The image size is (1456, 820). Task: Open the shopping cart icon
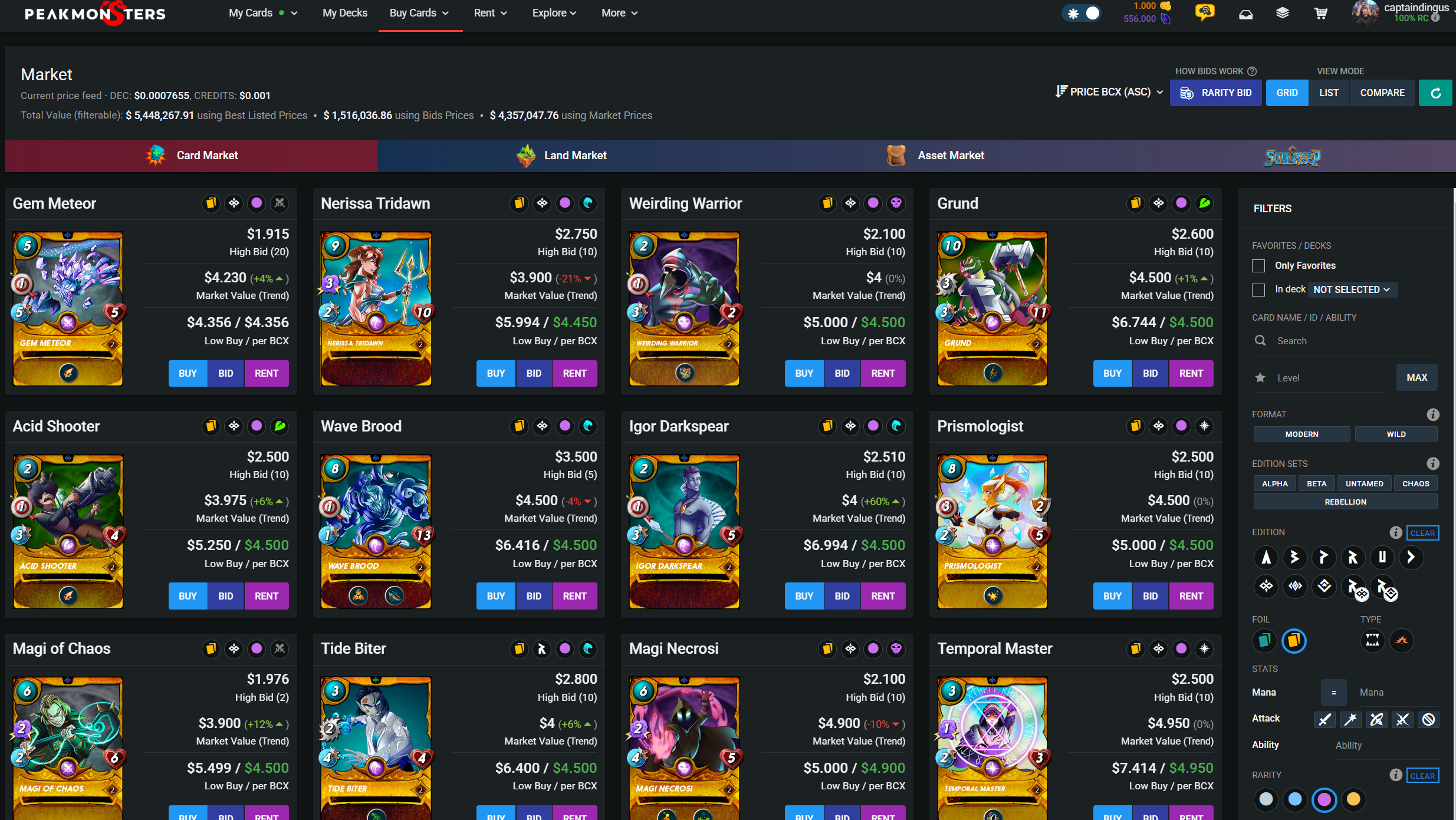(x=1321, y=13)
